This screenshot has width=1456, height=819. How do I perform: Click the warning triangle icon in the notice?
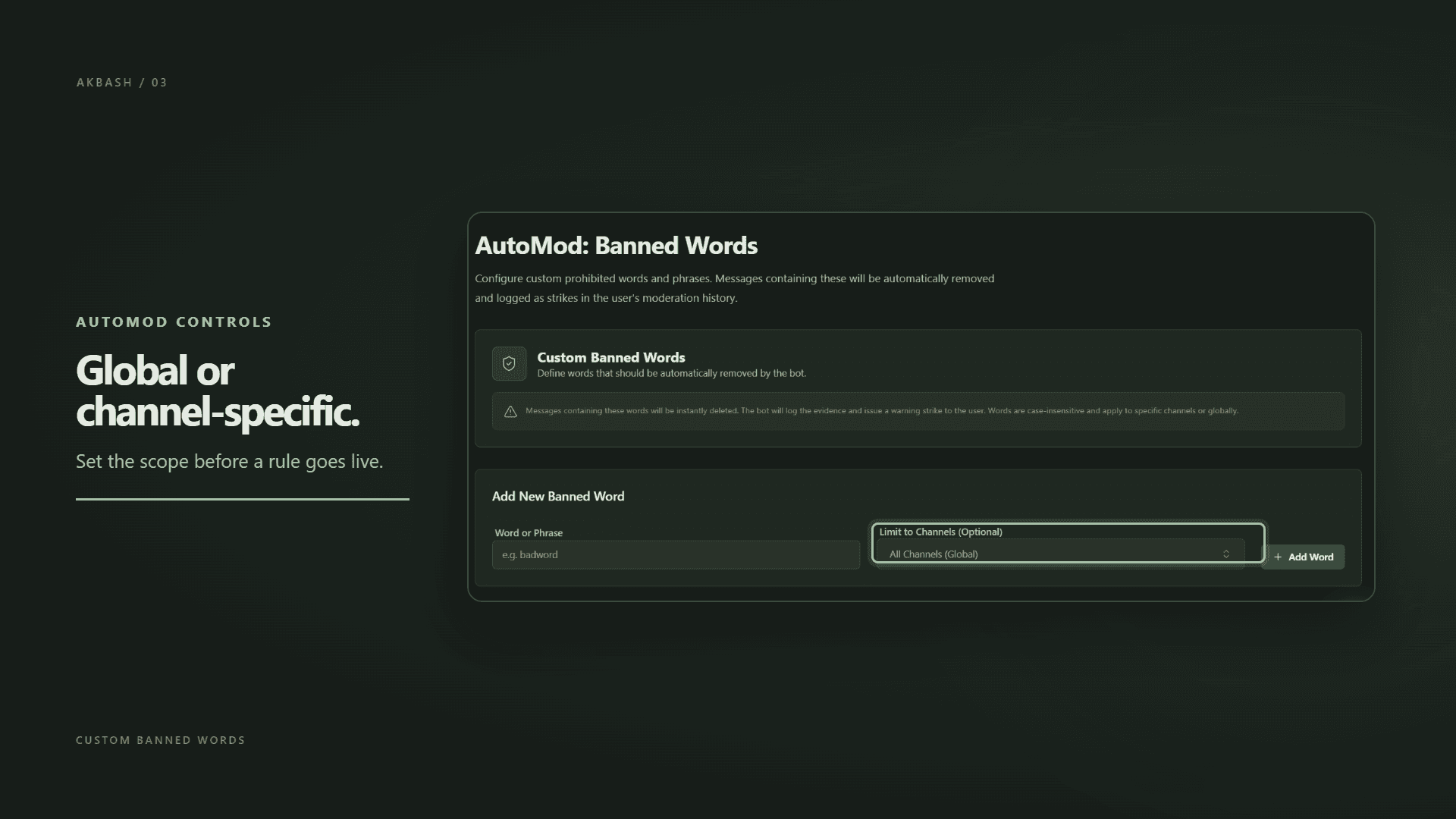[510, 412]
